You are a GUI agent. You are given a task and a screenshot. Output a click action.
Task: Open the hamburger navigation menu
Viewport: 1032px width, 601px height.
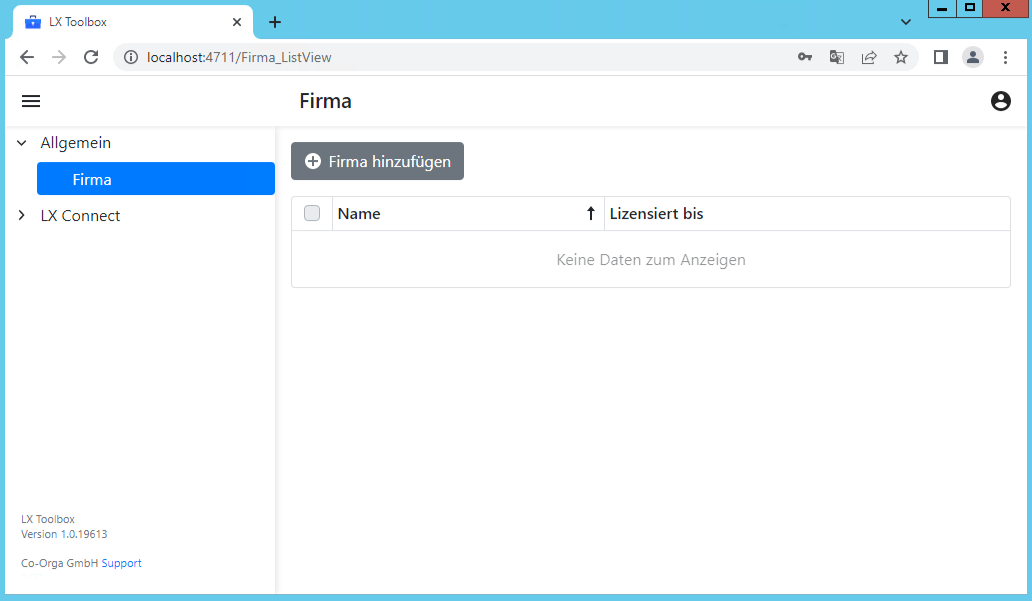(x=31, y=101)
